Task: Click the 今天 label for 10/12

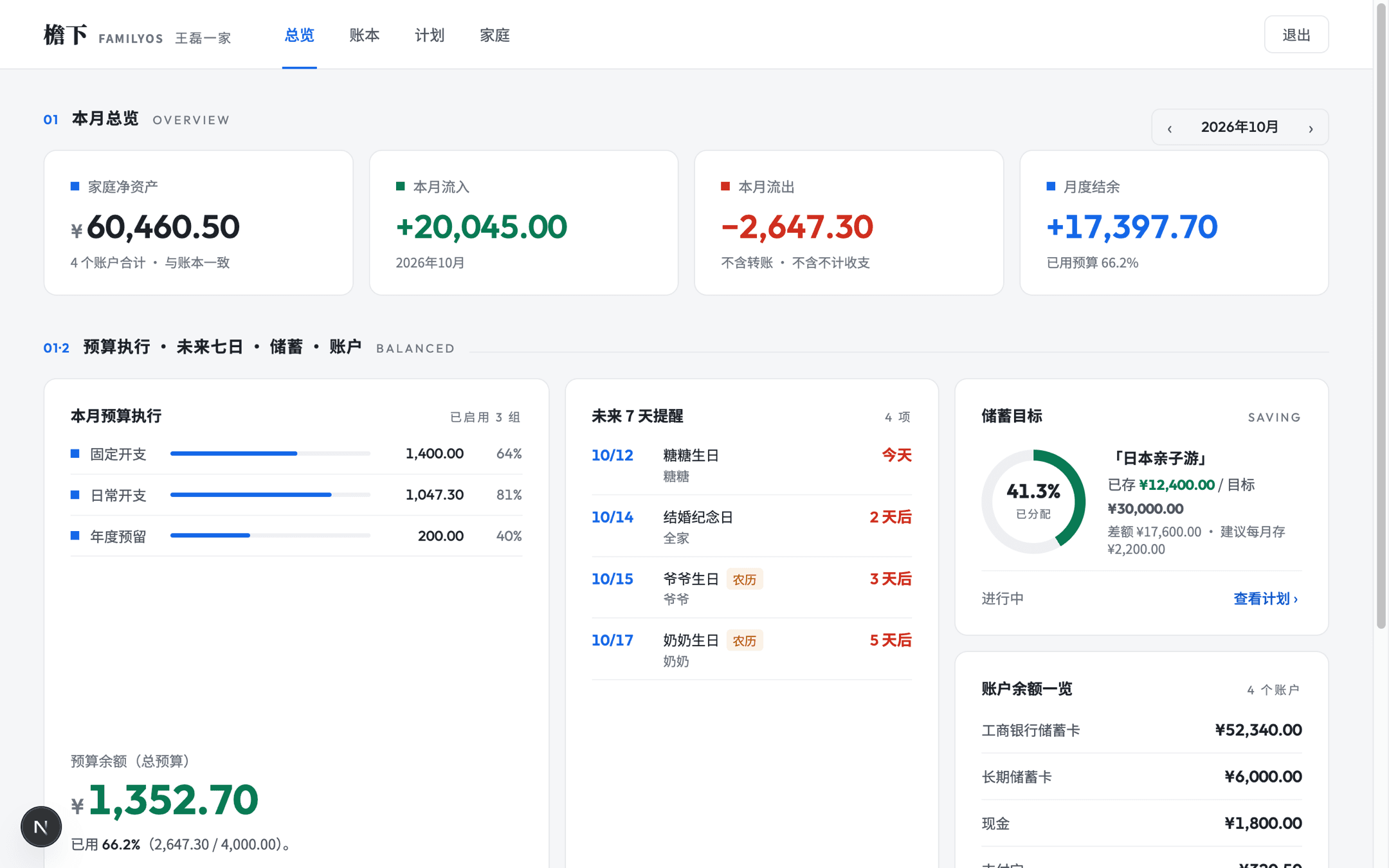Action: point(896,455)
